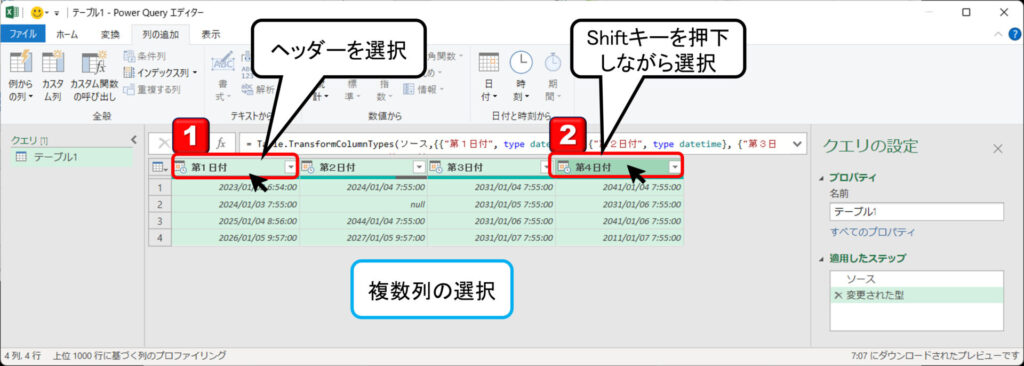
Task: Open the 第4日付 column filter dropdown
Action: [675, 167]
